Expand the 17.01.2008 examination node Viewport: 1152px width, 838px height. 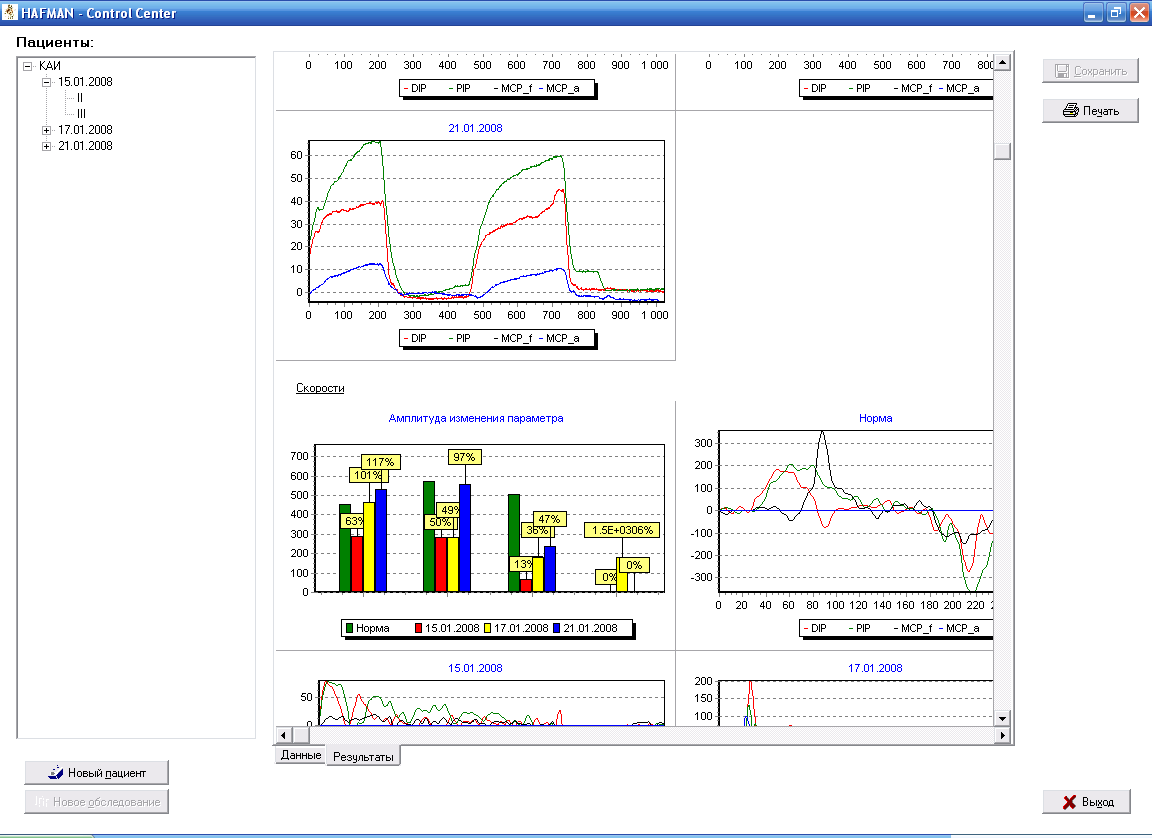tap(46, 130)
